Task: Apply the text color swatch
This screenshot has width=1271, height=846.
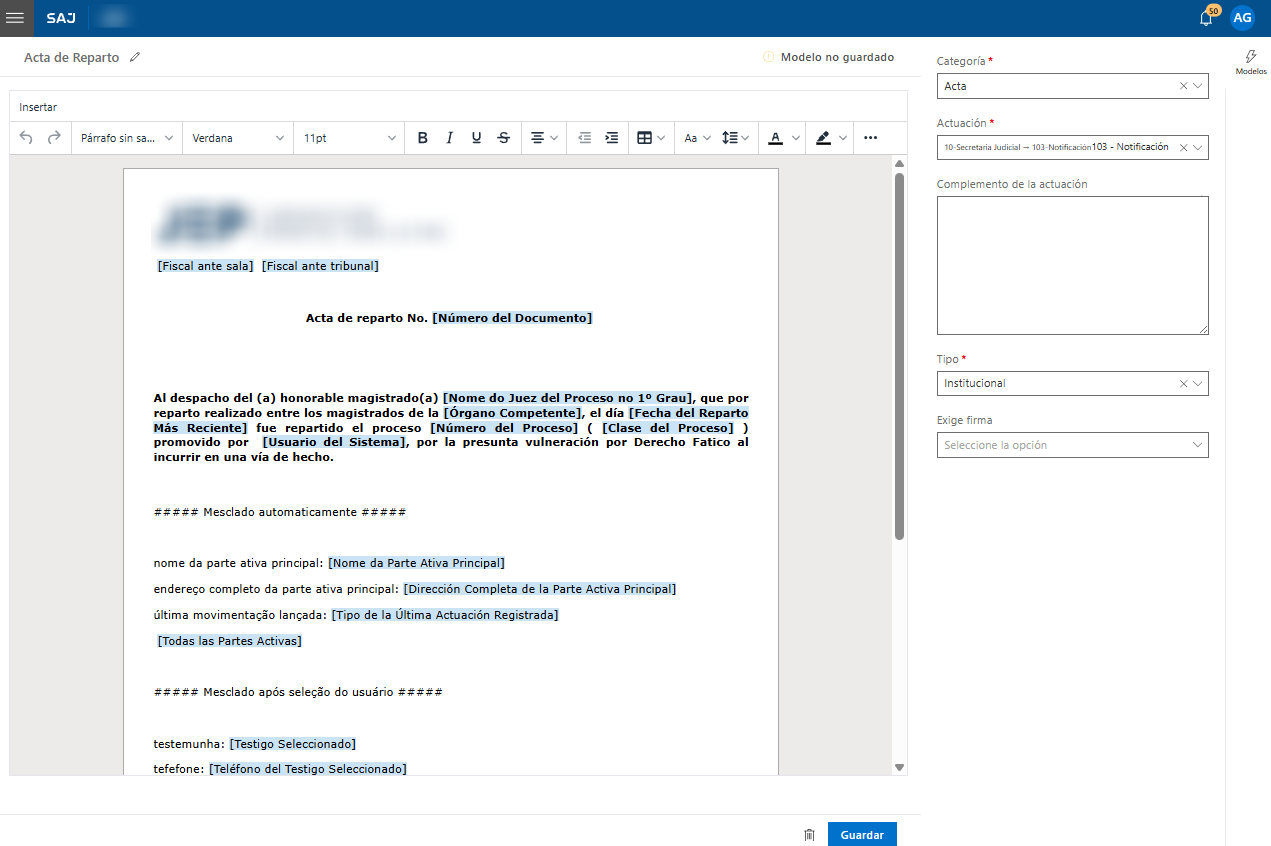Action: tap(775, 138)
